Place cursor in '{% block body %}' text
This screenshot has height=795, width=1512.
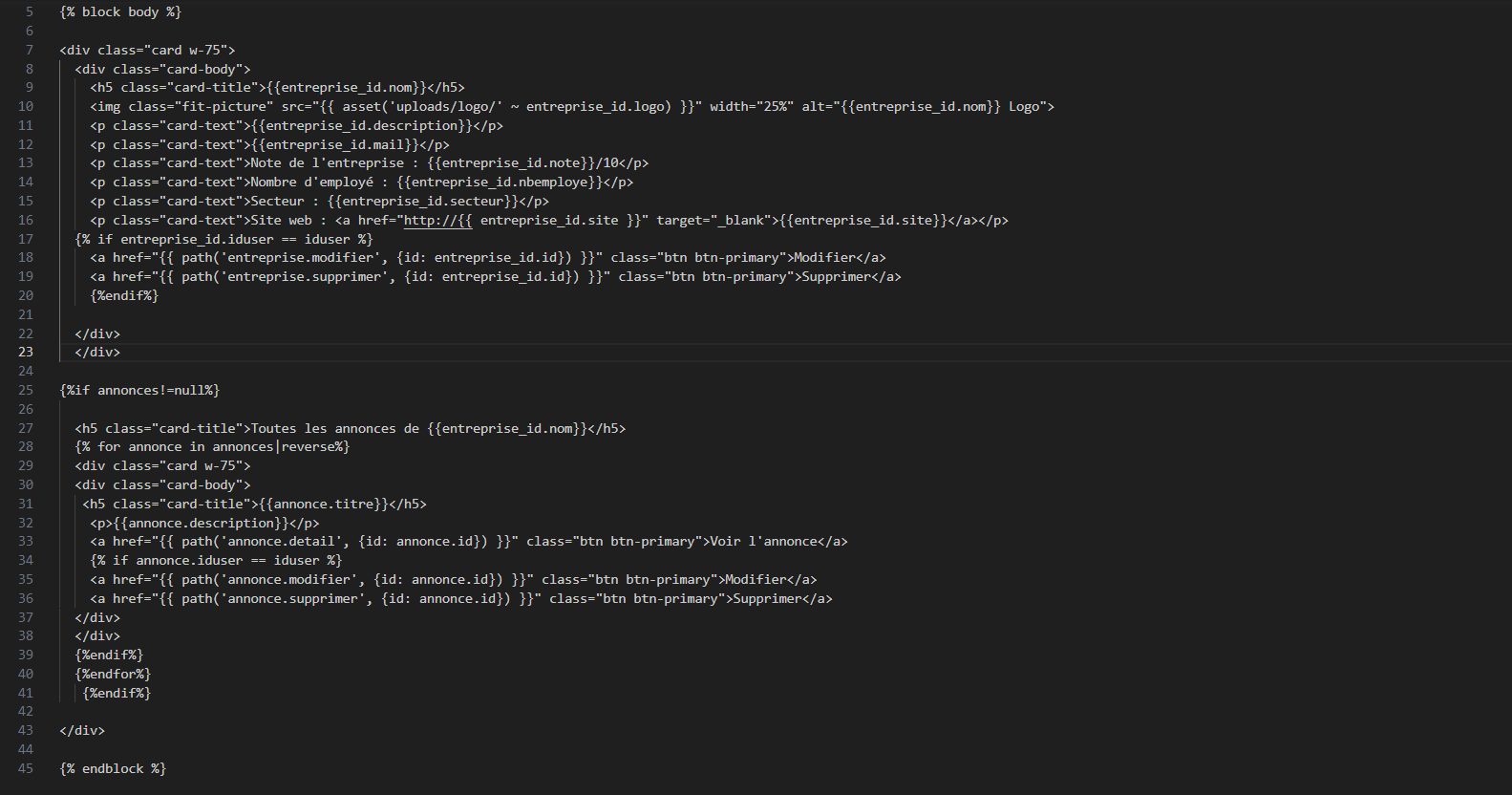(x=120, y=11)
